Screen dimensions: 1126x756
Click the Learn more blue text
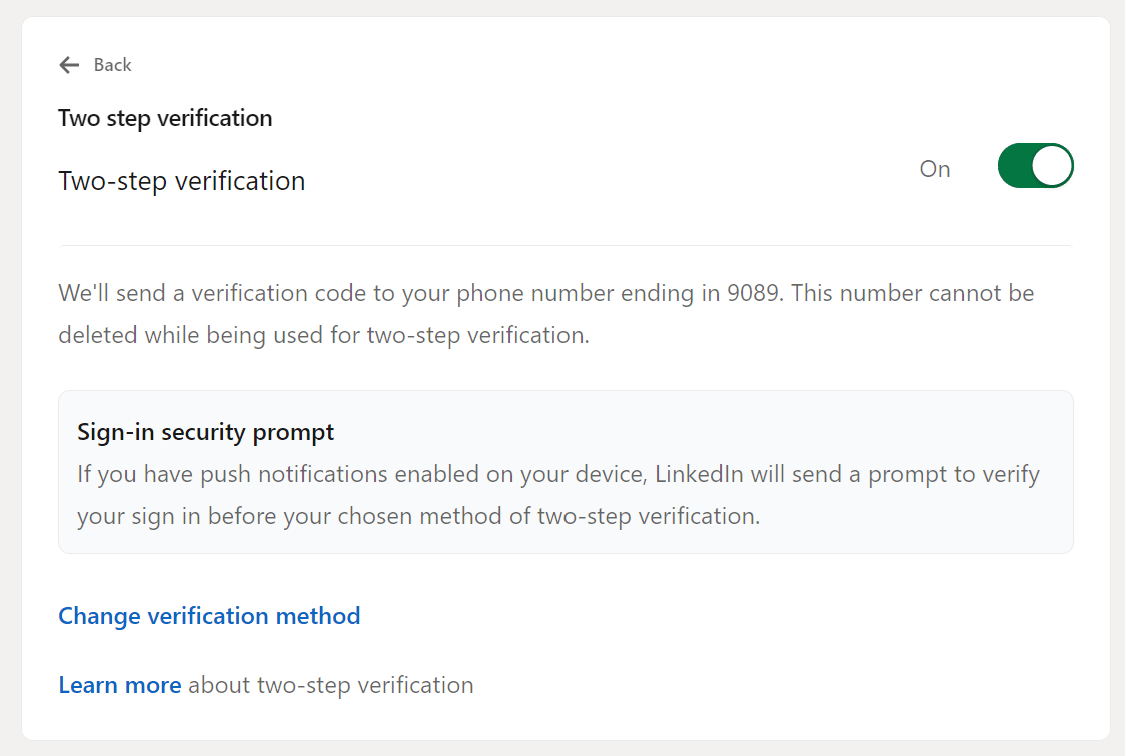tap(119, 685)
